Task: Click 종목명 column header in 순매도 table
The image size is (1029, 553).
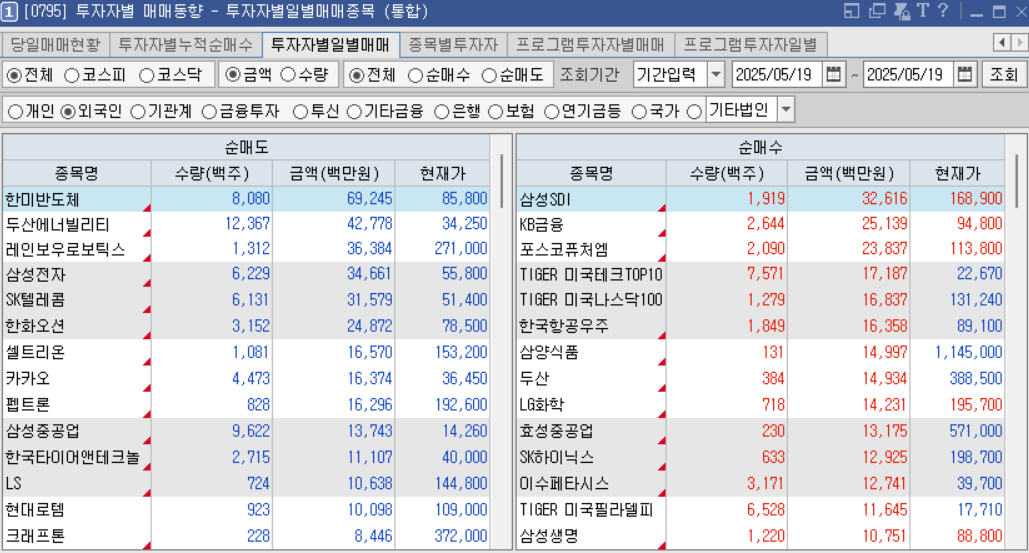Action: [x=77, y=173]
